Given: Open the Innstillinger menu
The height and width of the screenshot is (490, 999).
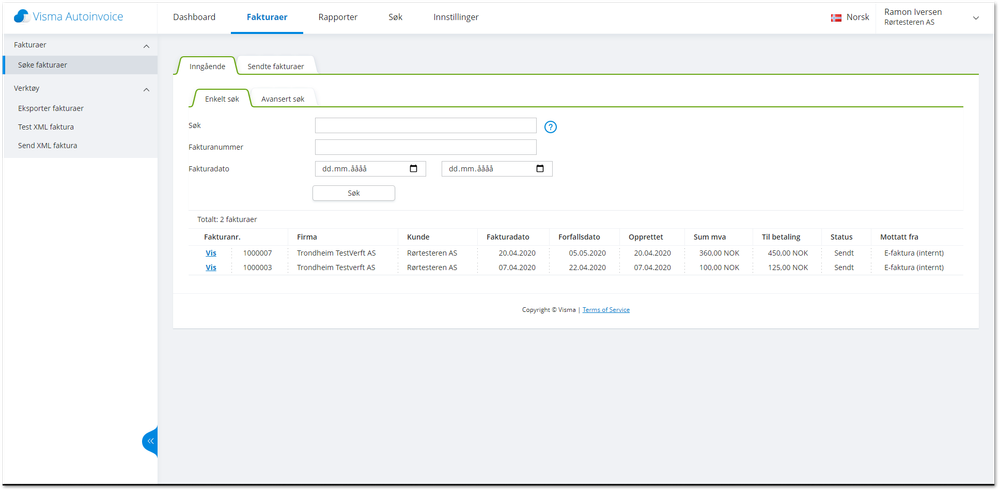Looking at the screenshot, I should tap(456, 17).
